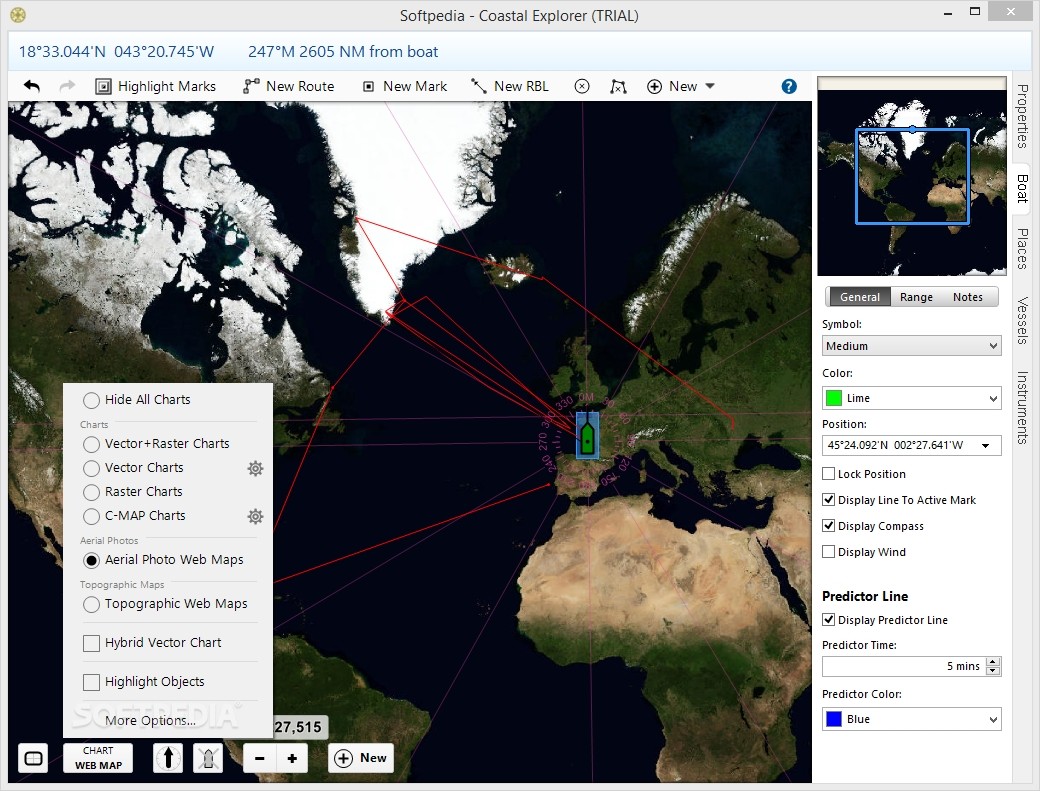Decrease Predictor Time with down arrow
This screenshot has width=1040, height=791.
pyautogui.click(x=993, y=671)
